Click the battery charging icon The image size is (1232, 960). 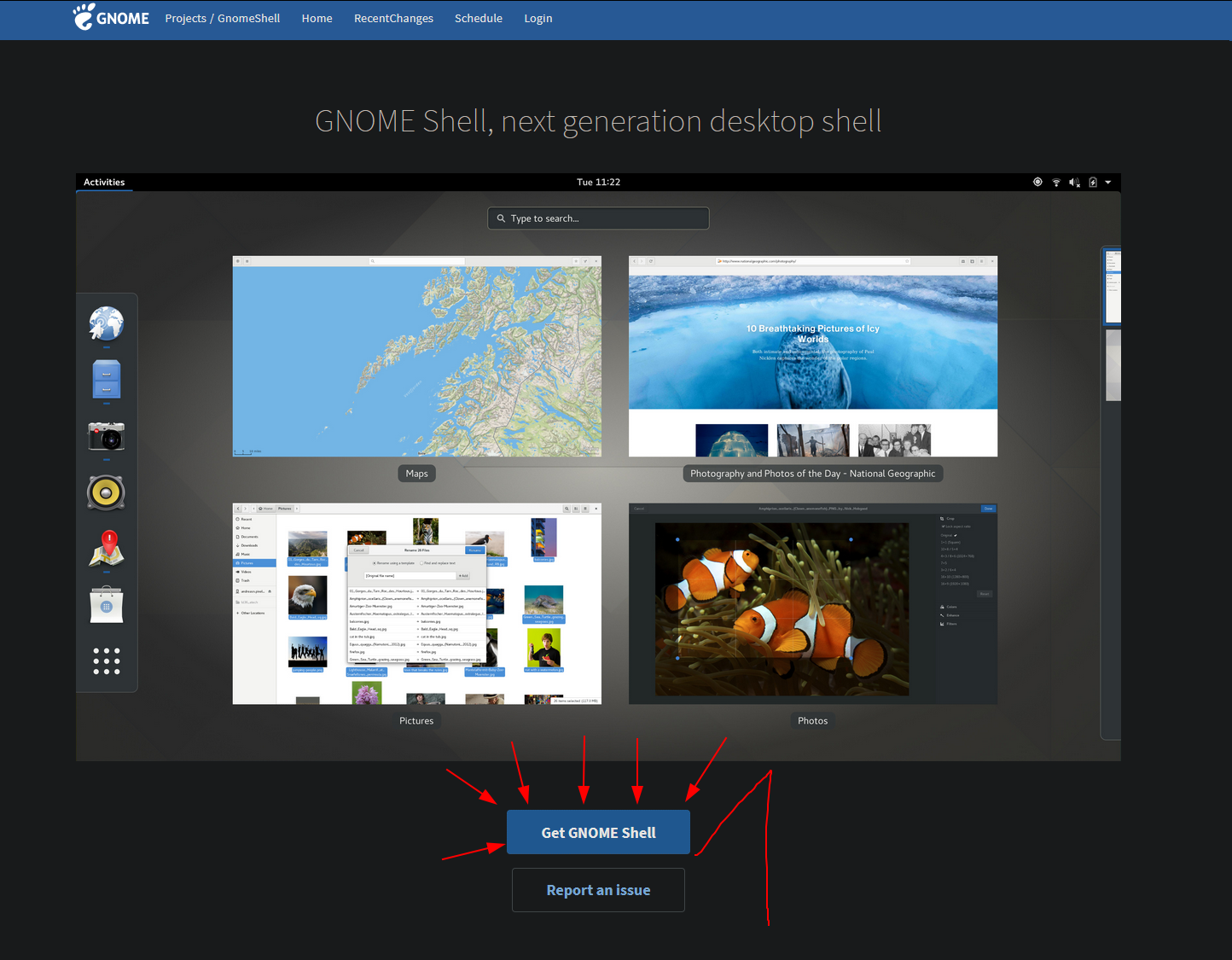[x=1093, y=182]
